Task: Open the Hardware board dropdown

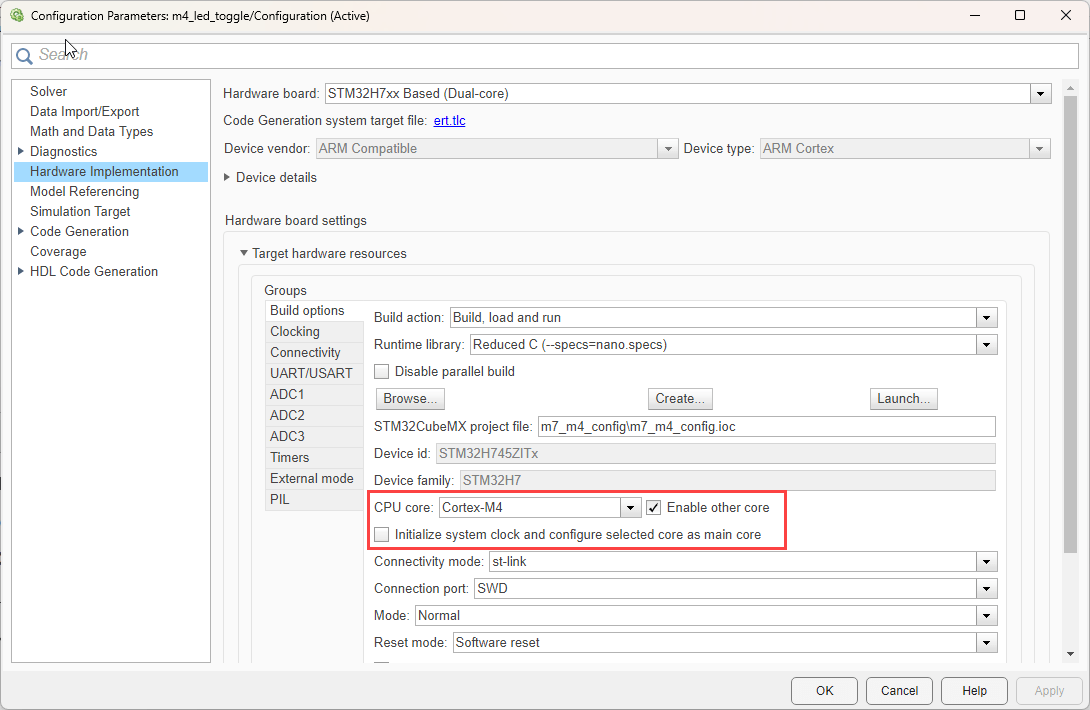Action: tap(1040, 93)
